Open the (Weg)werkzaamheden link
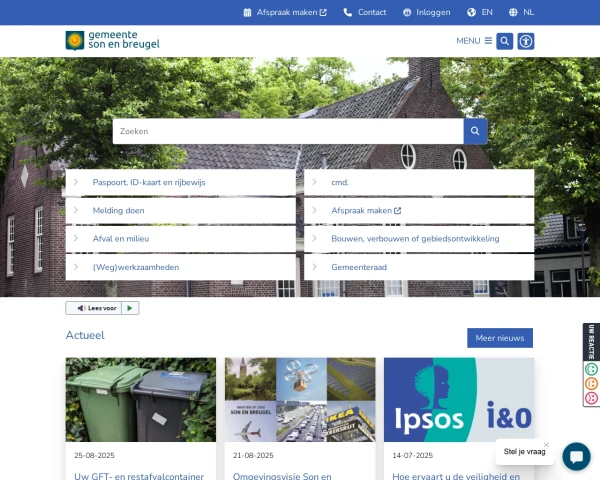 click(x=136, y=267)
